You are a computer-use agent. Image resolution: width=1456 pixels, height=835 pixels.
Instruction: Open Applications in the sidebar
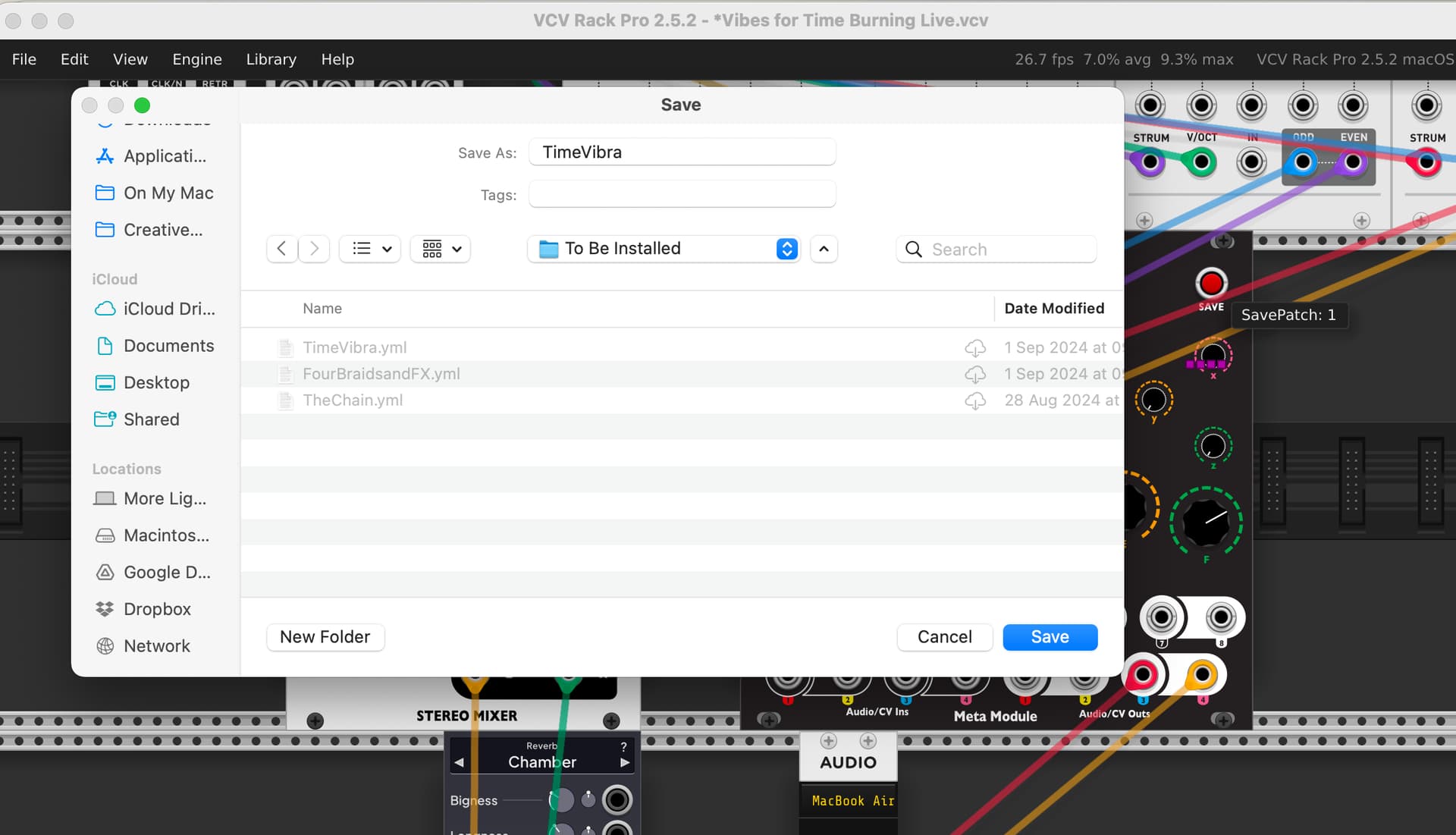click(x=152, y=156)
